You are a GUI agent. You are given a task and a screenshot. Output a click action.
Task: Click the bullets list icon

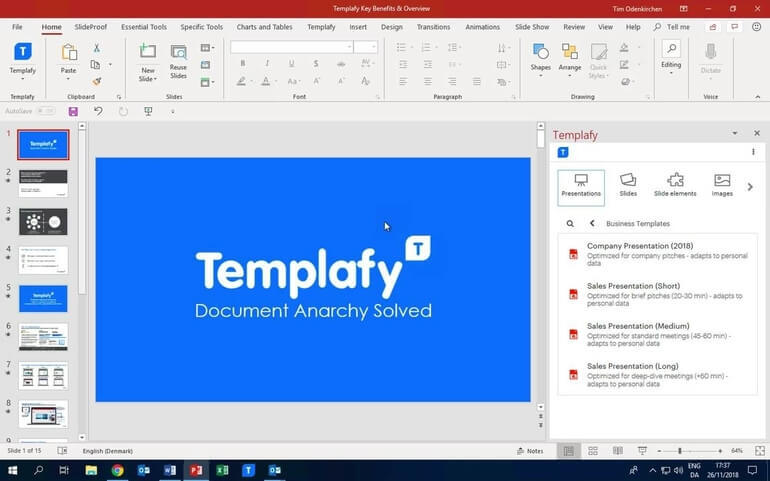pyautogui.click(x=401, y=48)
